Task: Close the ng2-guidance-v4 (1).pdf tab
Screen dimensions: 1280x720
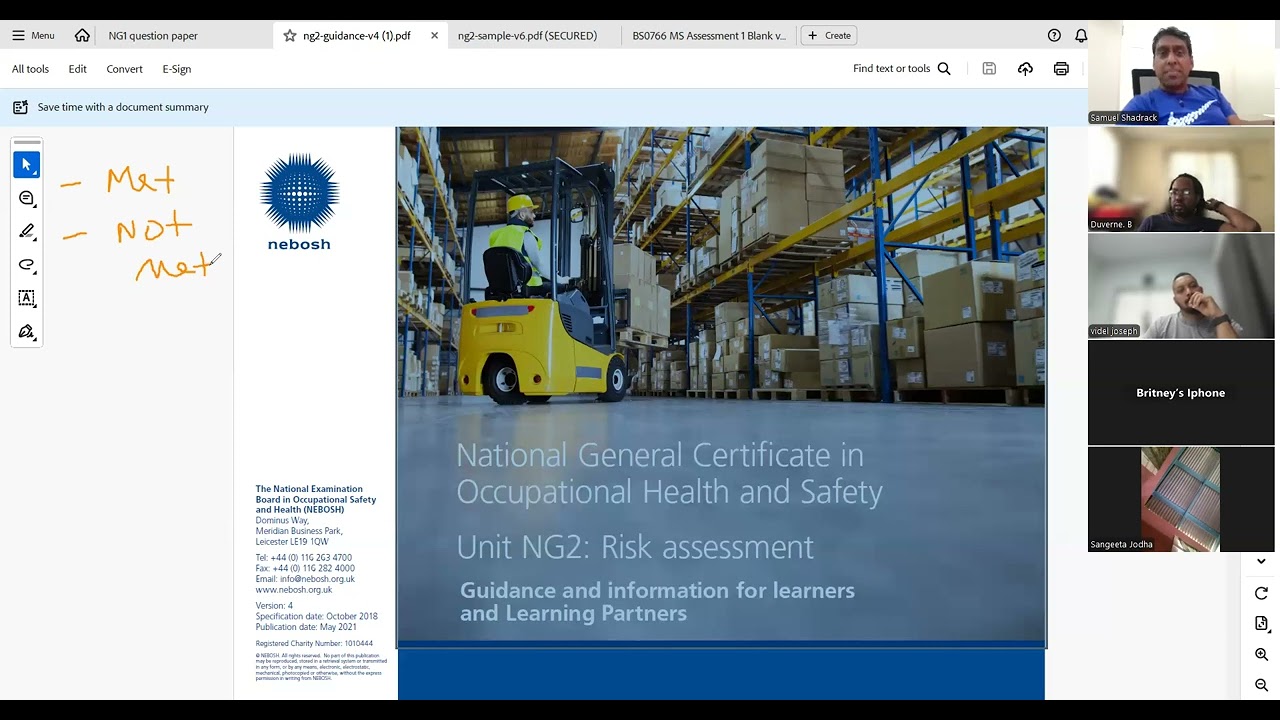Action: pos(434,35)
